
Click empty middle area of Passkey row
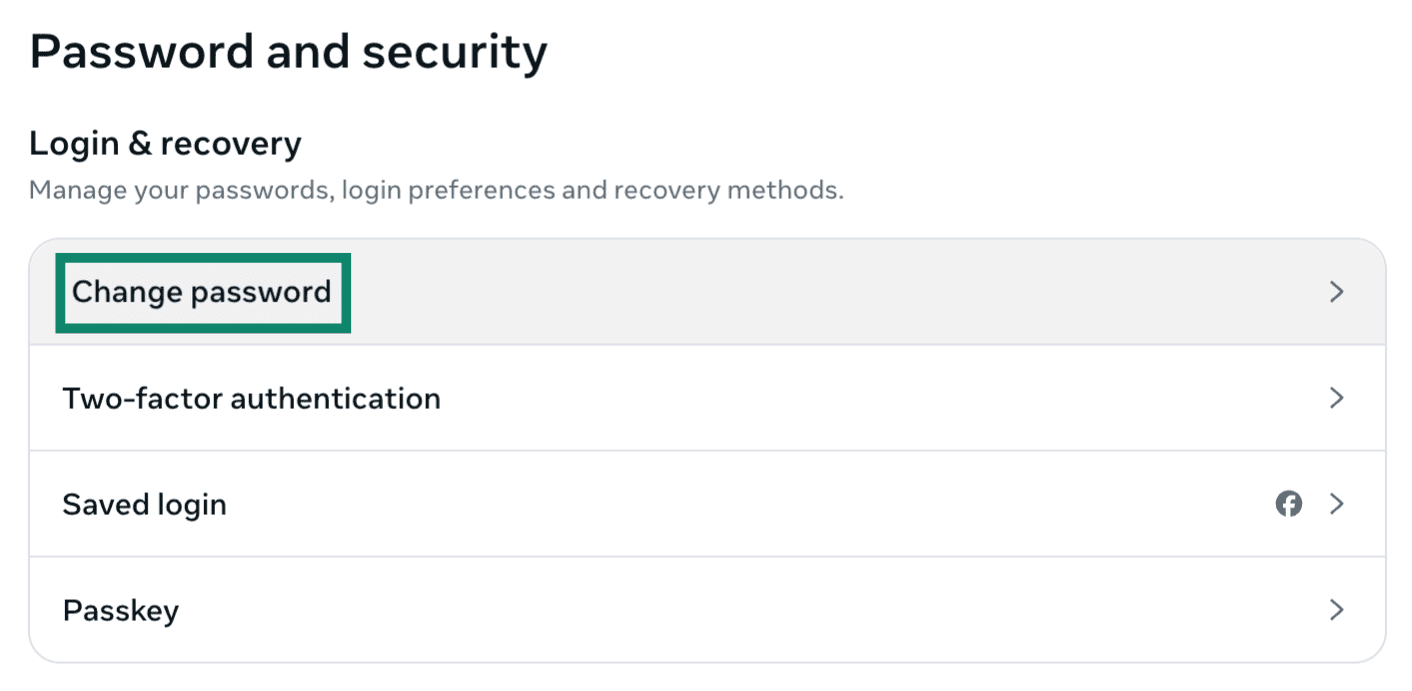click(x=750, y=610)
